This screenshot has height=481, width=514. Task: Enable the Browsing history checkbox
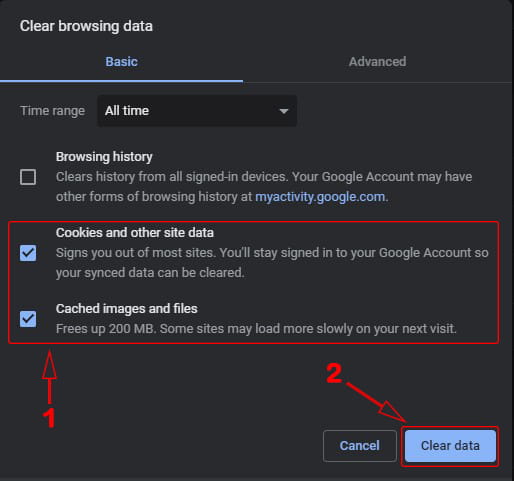click(x=28, y=177)
